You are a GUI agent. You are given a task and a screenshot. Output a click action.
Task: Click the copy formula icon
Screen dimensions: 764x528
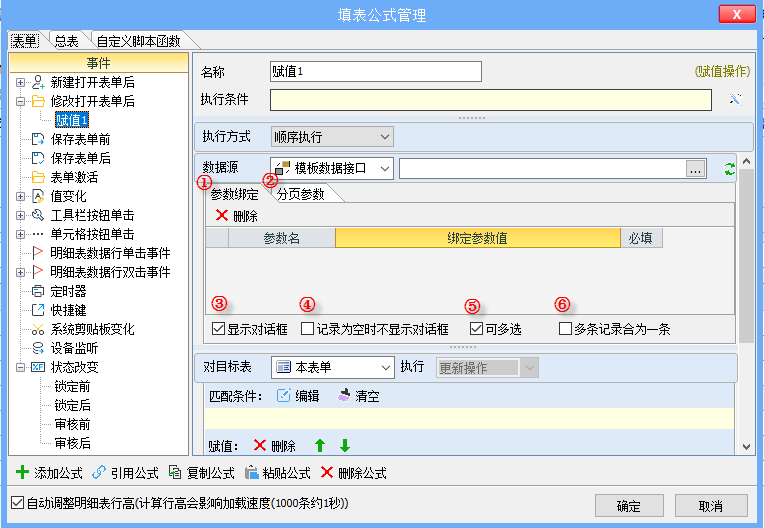(x=175, y=472)
